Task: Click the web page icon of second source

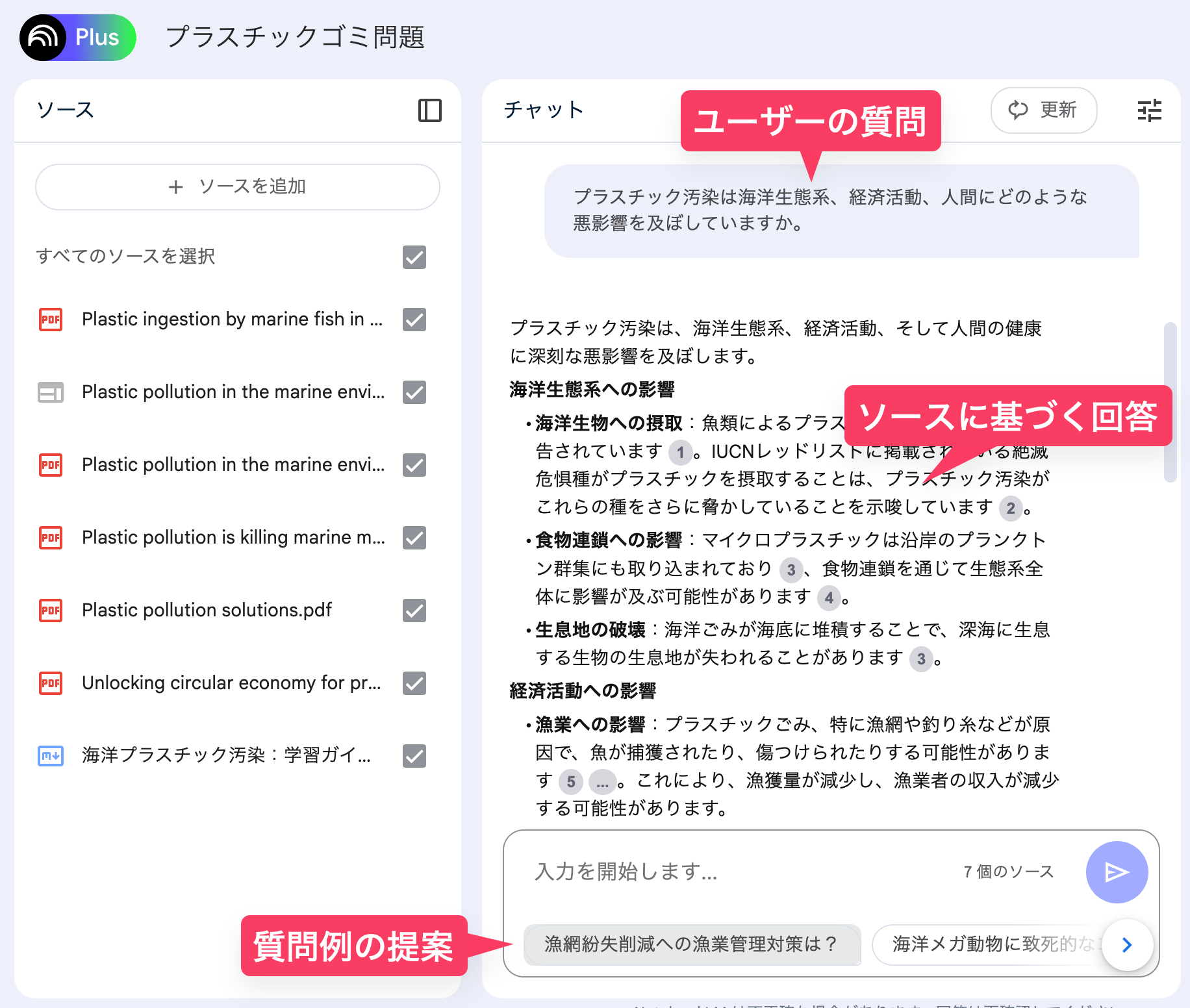Action: 51,392
